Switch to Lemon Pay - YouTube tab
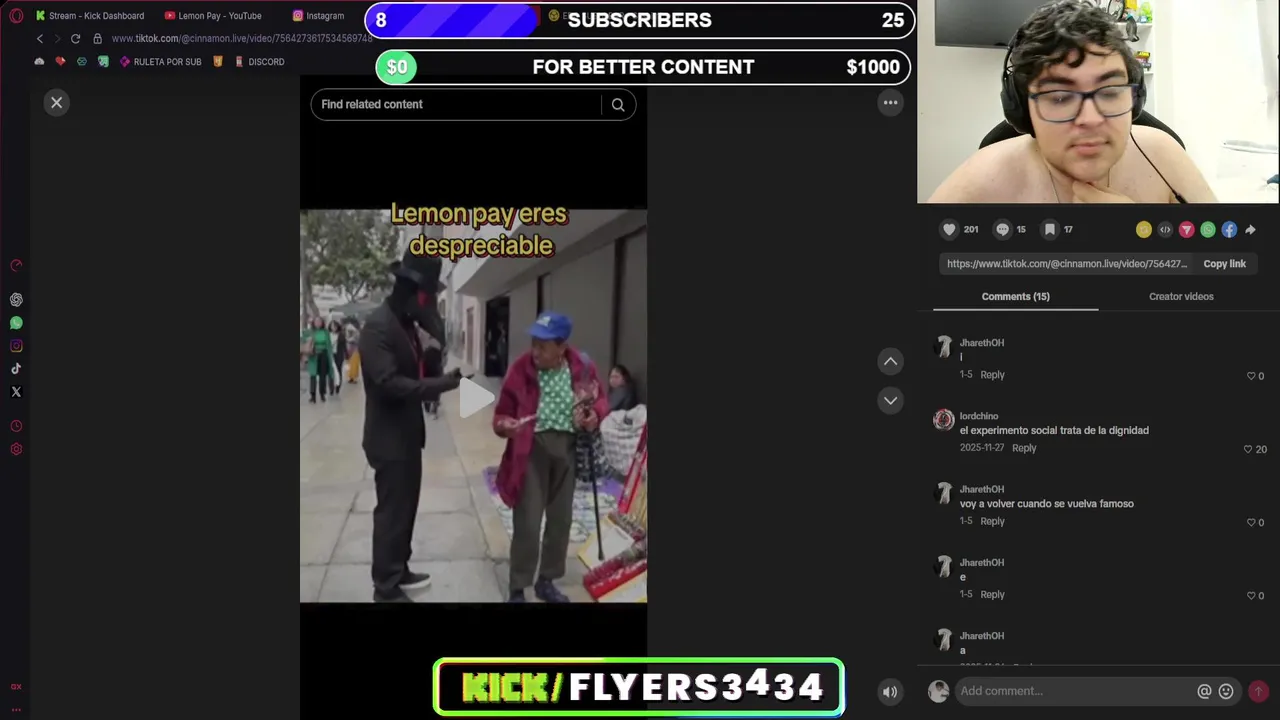 (212, 16)
